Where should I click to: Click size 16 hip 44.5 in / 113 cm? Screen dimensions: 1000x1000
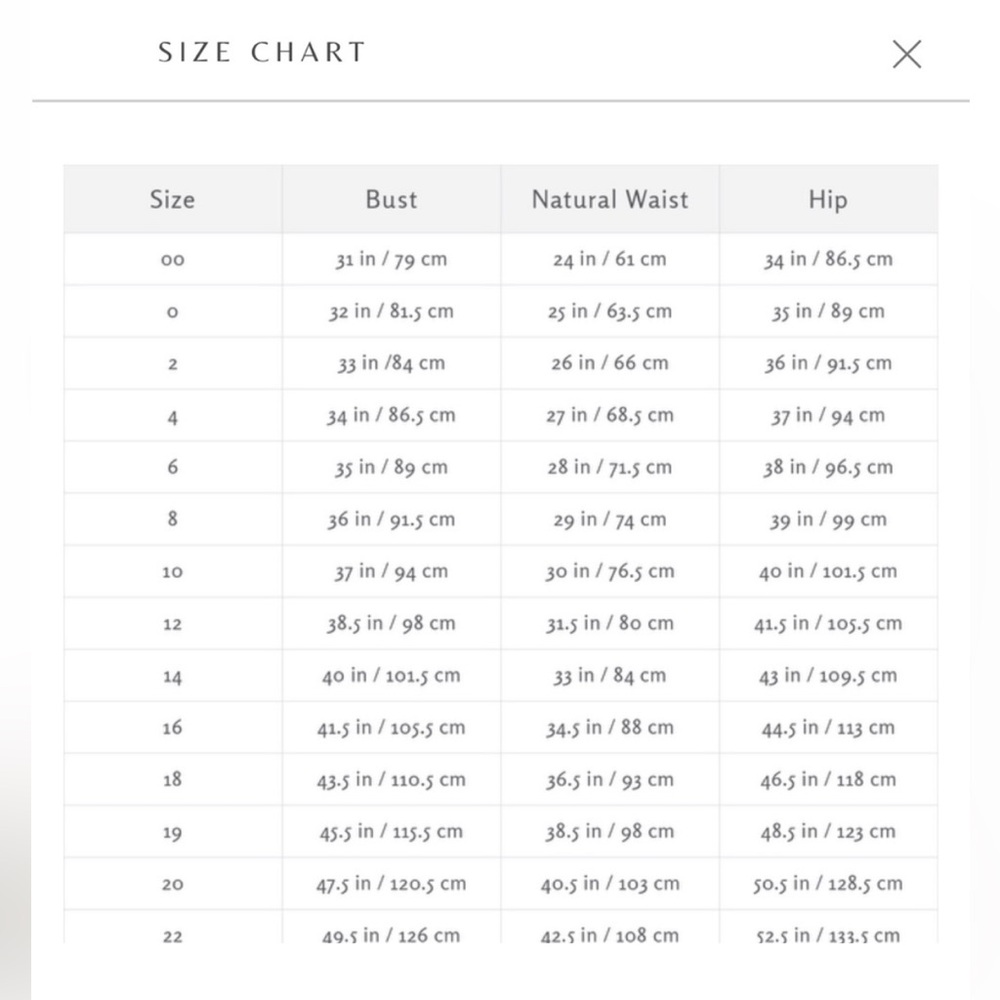click(x=828, y=728)
